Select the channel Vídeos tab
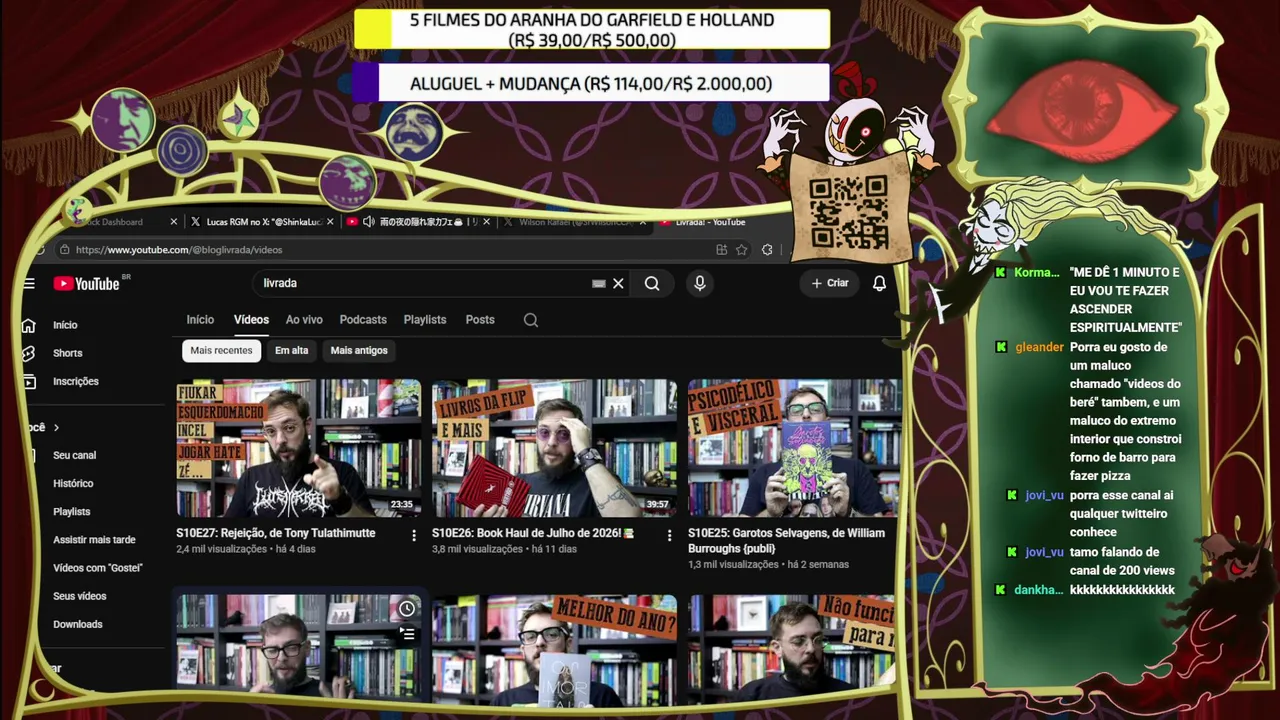Viewport: 1280px width, 720px height. click(x=251, y=320)
